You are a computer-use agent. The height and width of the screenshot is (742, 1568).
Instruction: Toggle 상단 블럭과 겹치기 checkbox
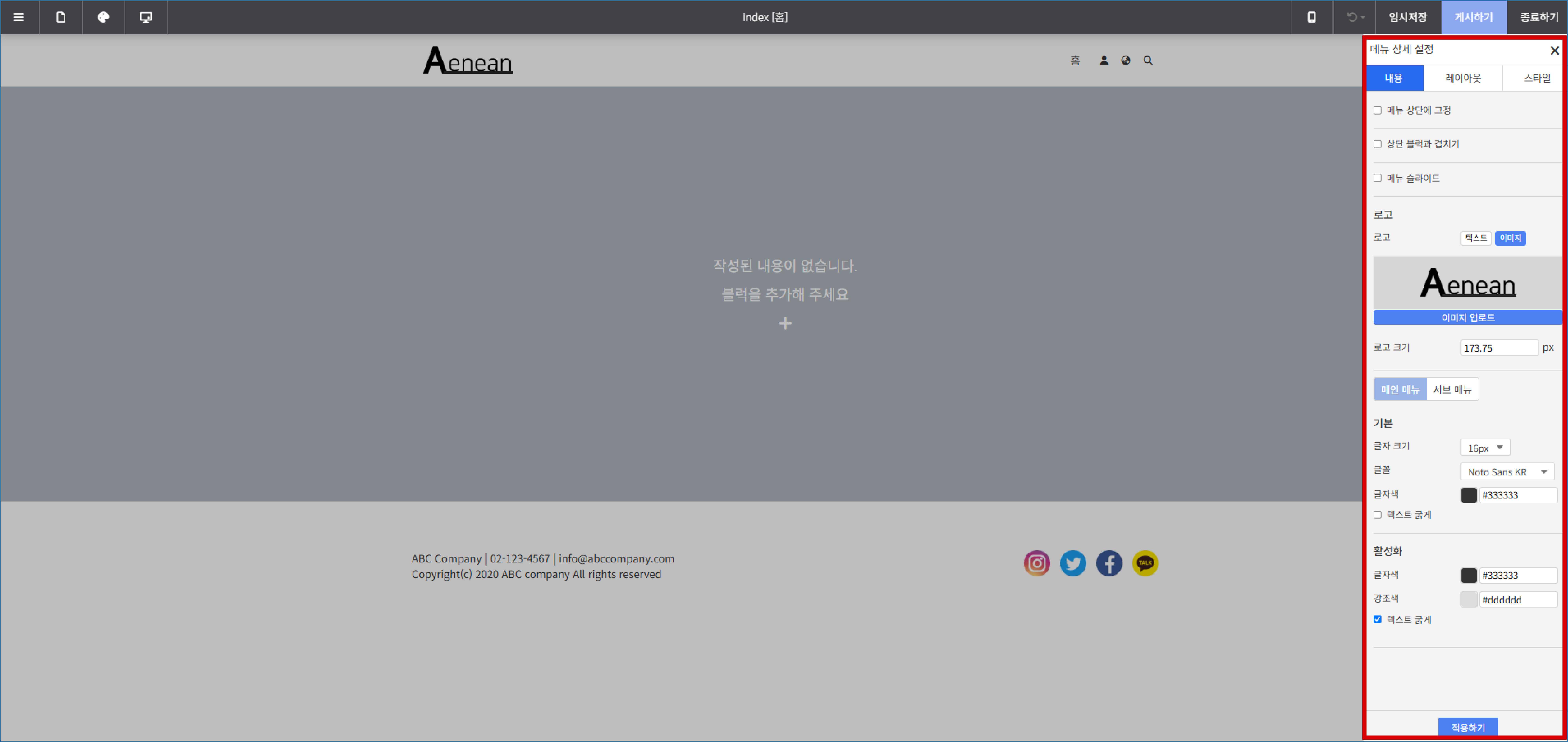pos(1378,144)
